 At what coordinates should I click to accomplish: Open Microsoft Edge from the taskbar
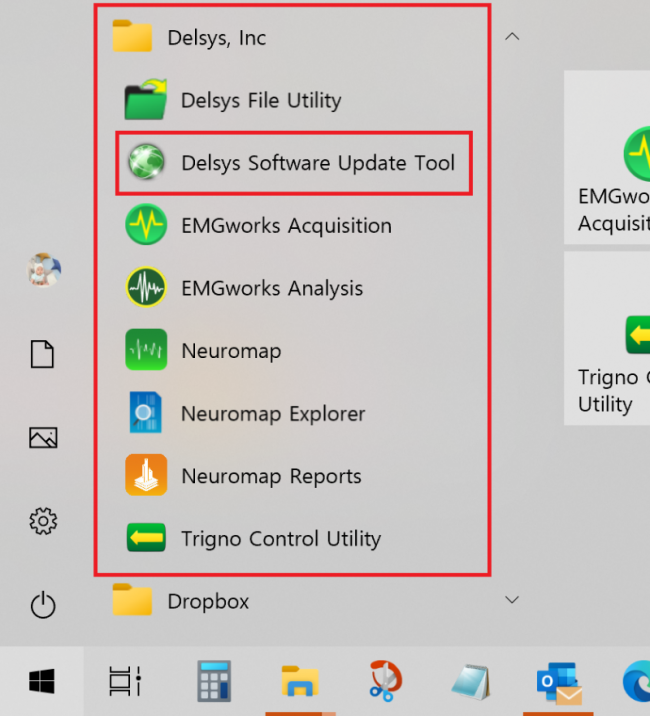(636, 681)
